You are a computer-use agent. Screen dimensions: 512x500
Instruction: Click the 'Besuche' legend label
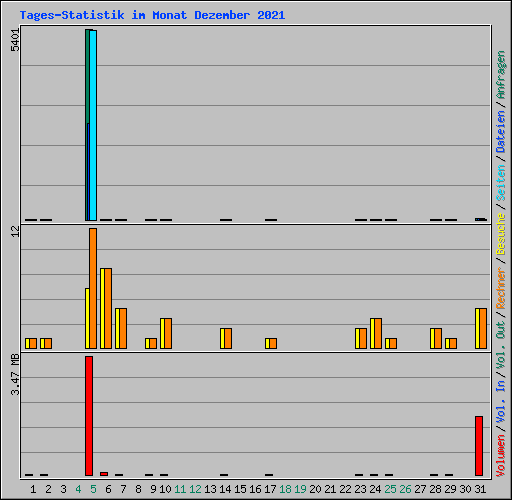click(501, 234)
